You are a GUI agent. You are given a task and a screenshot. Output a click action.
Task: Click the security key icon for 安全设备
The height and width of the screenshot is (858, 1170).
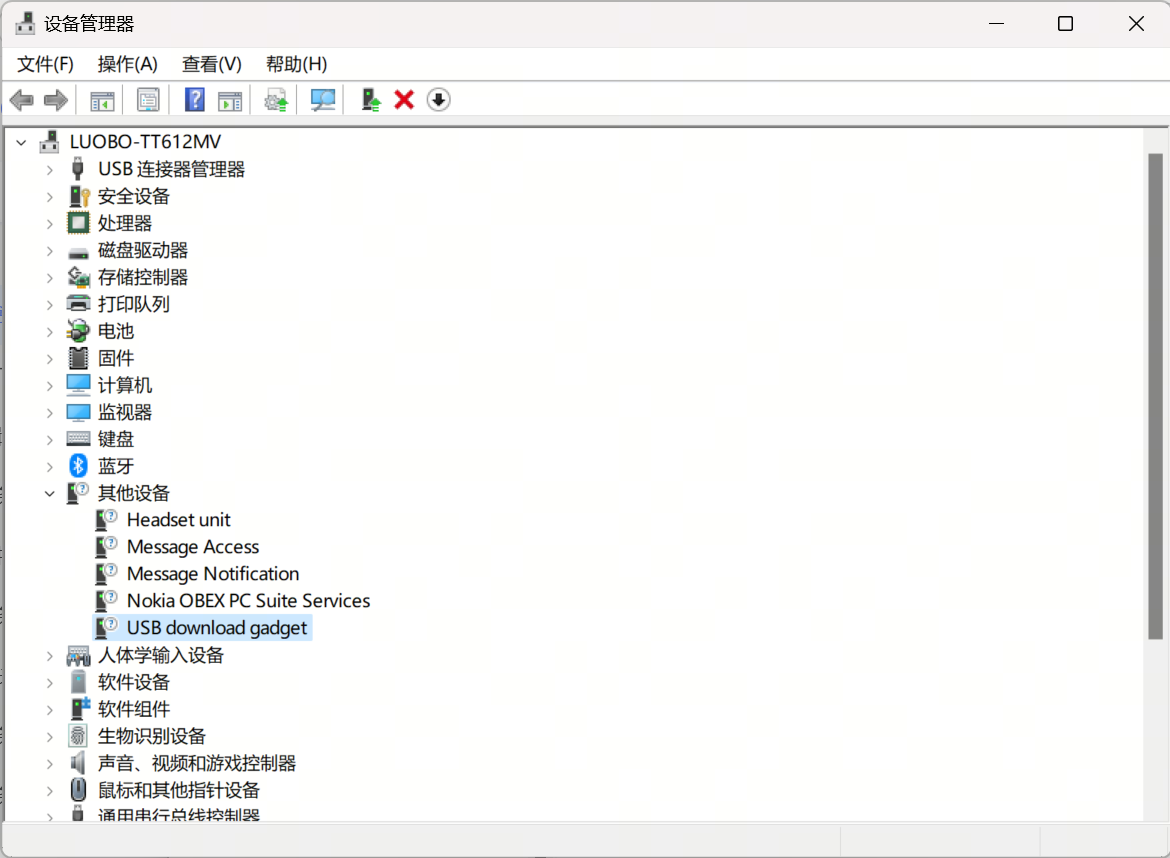79,196
